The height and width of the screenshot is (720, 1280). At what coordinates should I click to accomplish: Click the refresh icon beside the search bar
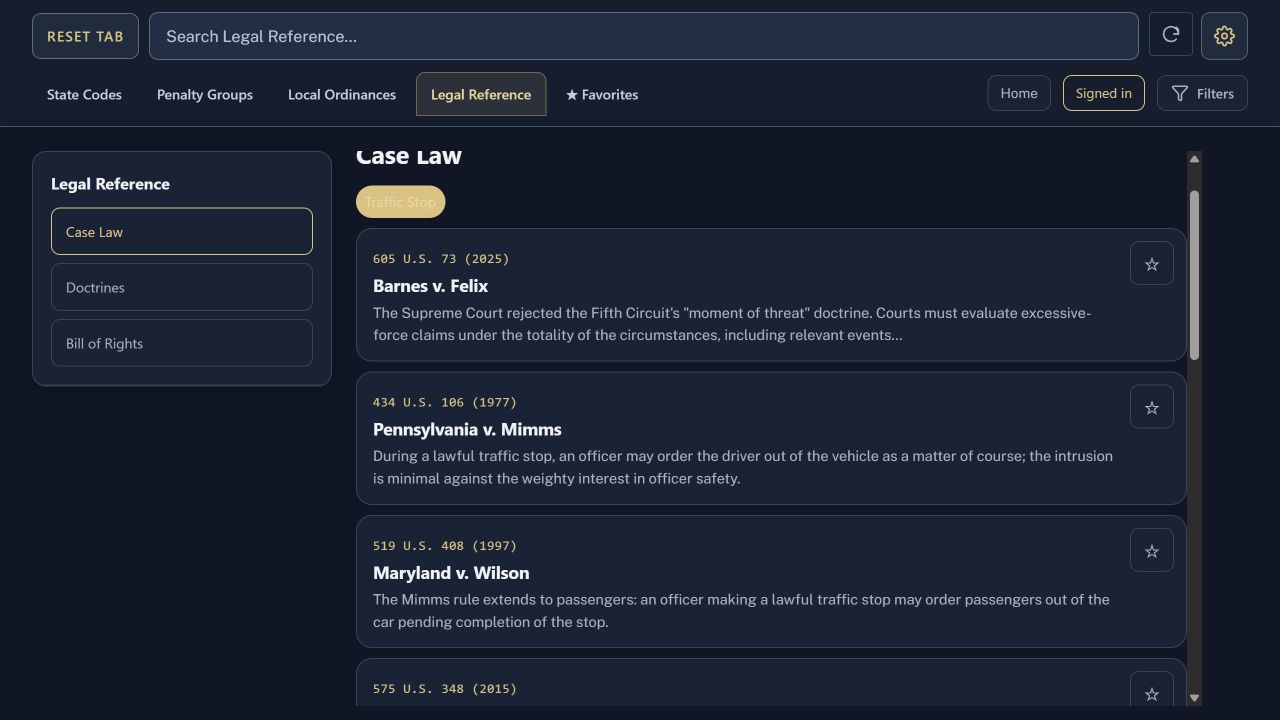tap(1171, 35)
